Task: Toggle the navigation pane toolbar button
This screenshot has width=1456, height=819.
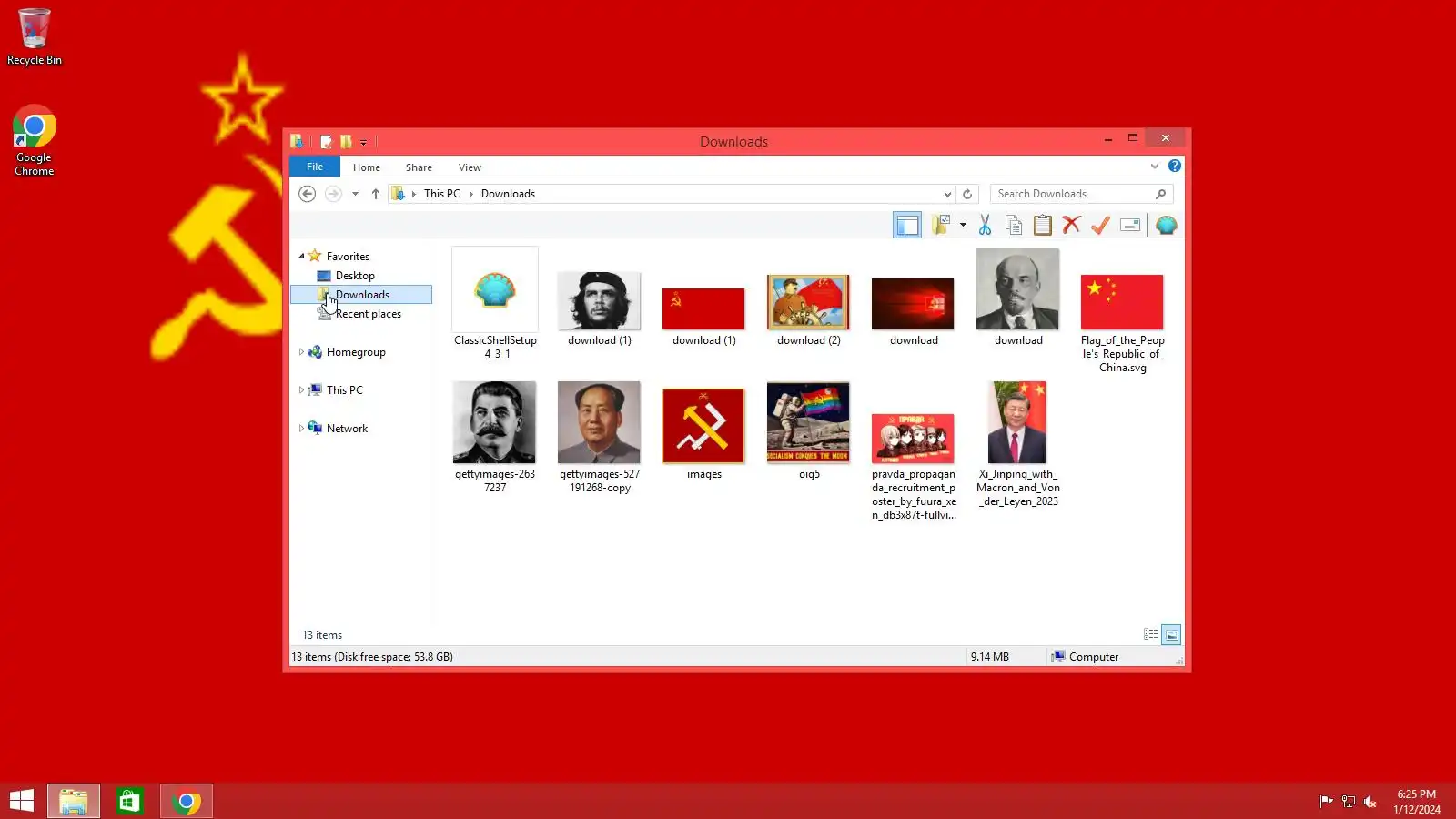Action: click(907, 225)
